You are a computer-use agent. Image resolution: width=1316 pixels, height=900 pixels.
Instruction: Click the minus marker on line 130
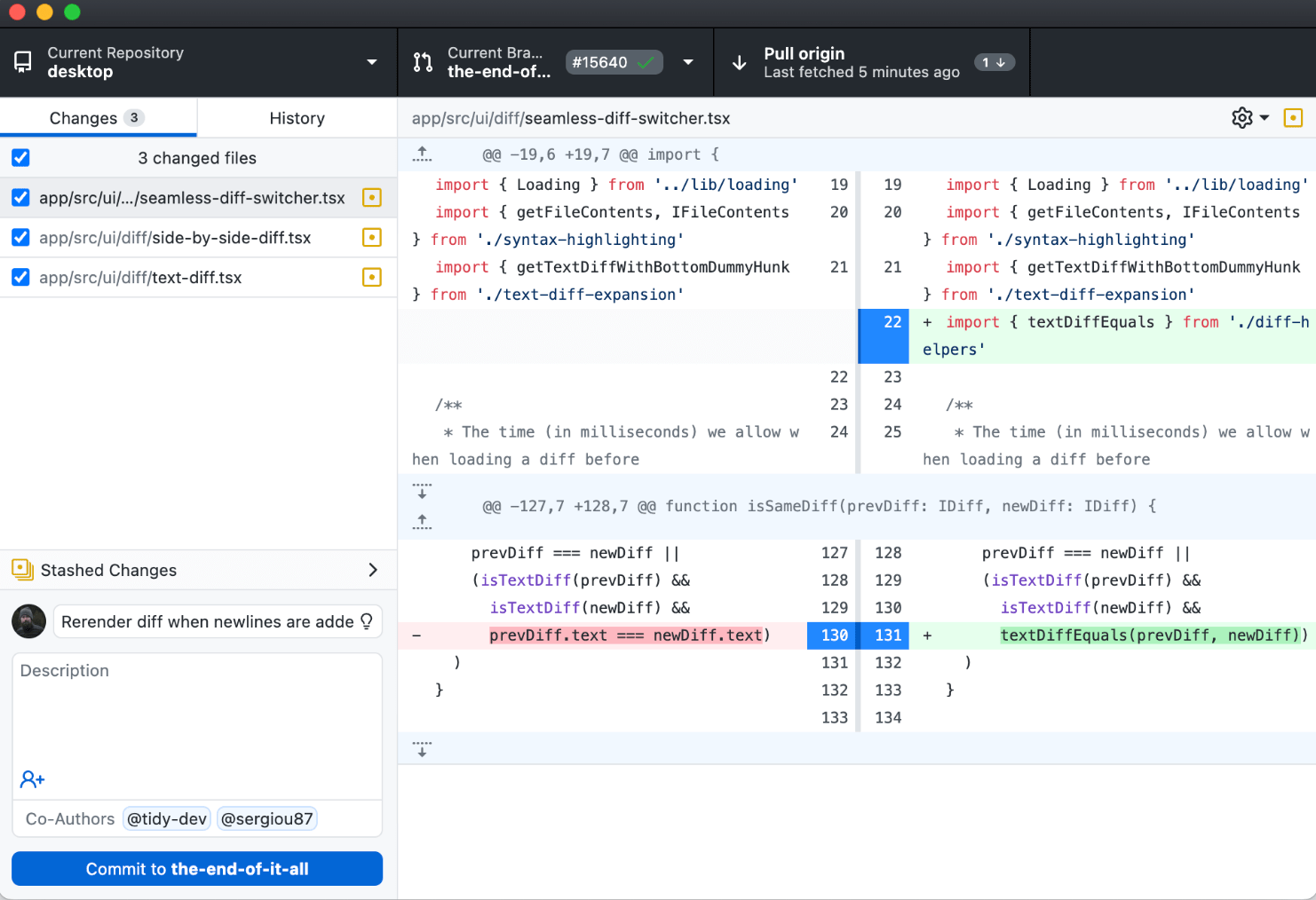pyautogui.click(x=416, y=636)
